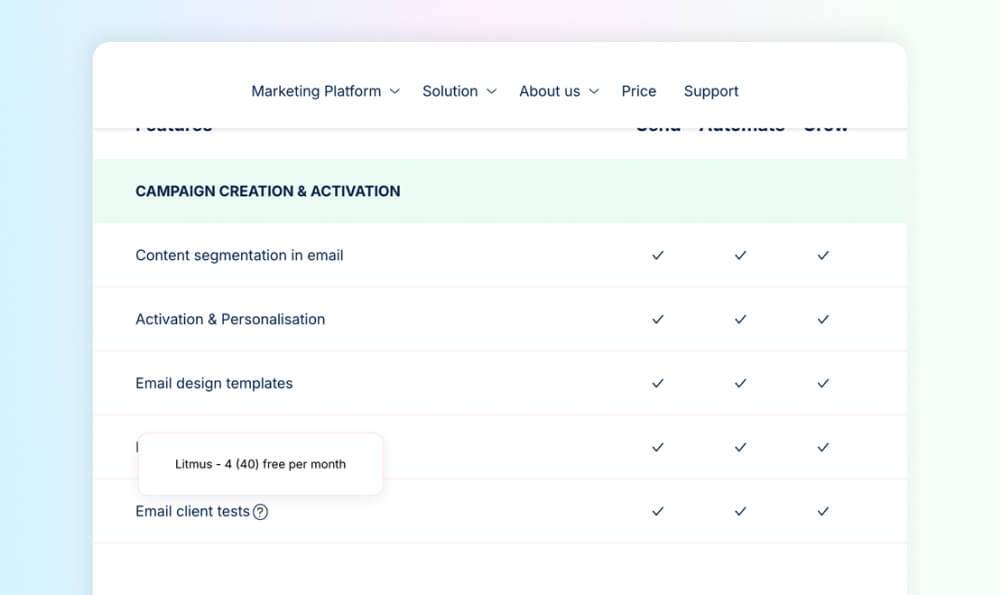
Task: Click the Grow checkmark for Email design templates
Action: (x=822, y=383)
